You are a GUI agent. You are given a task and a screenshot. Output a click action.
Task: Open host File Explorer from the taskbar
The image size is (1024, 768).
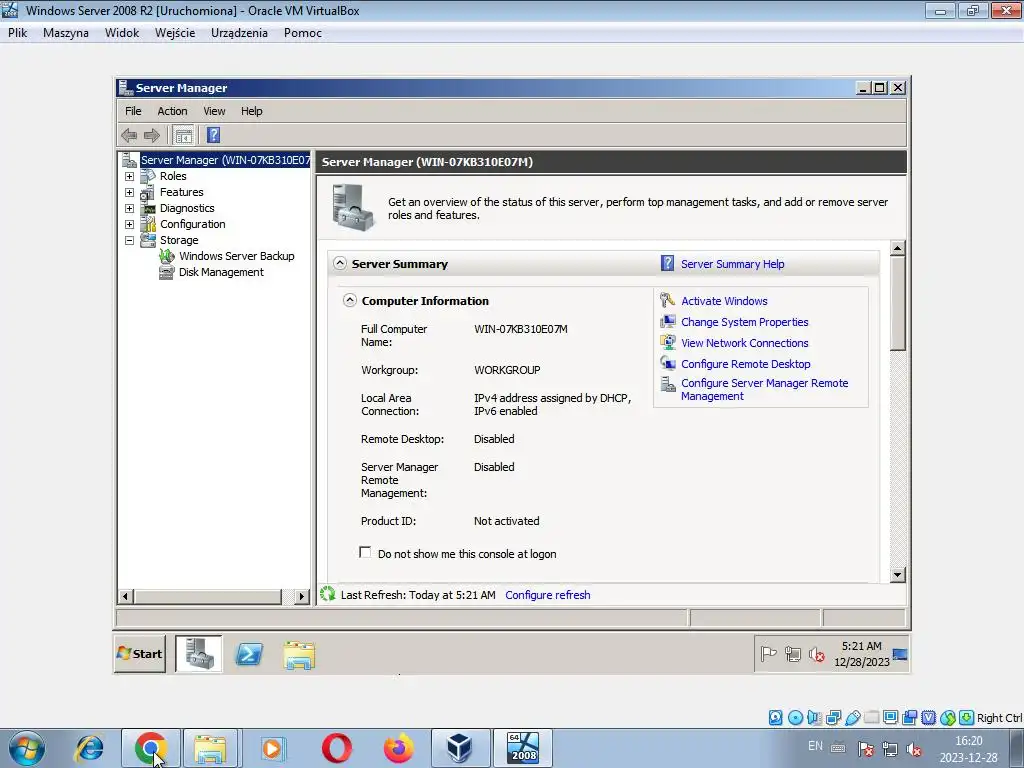(x=210, y=748)
